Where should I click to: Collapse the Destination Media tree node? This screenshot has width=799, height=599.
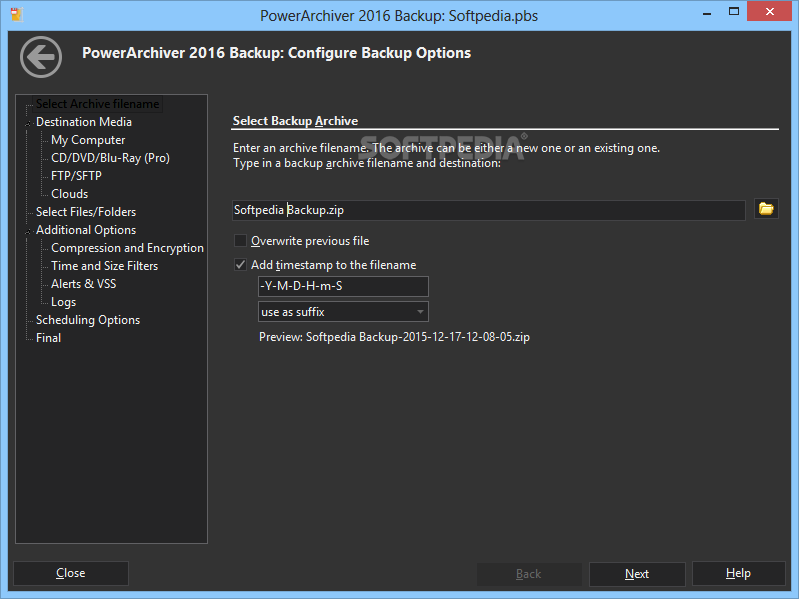coord(28,123)
